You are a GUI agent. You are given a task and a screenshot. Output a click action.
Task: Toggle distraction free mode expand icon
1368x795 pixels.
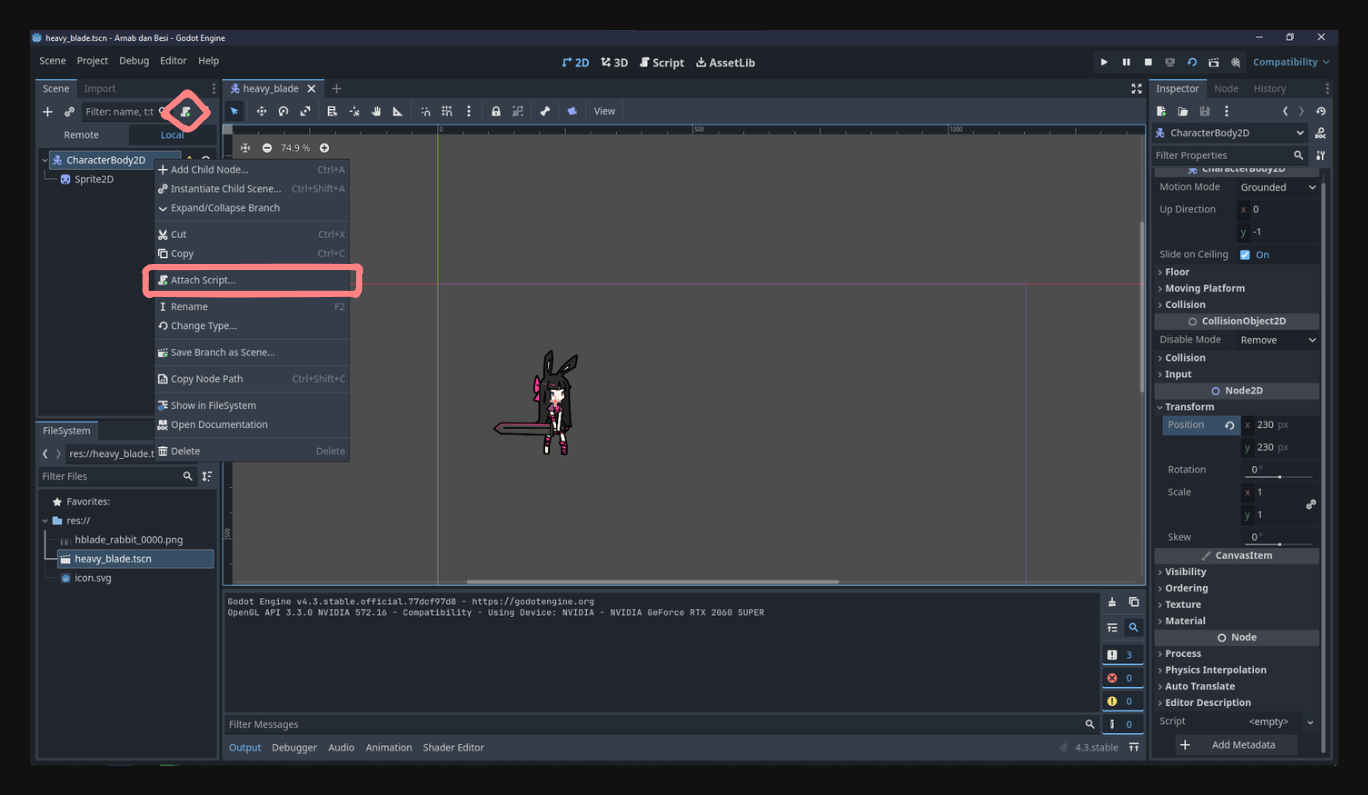1136,89
